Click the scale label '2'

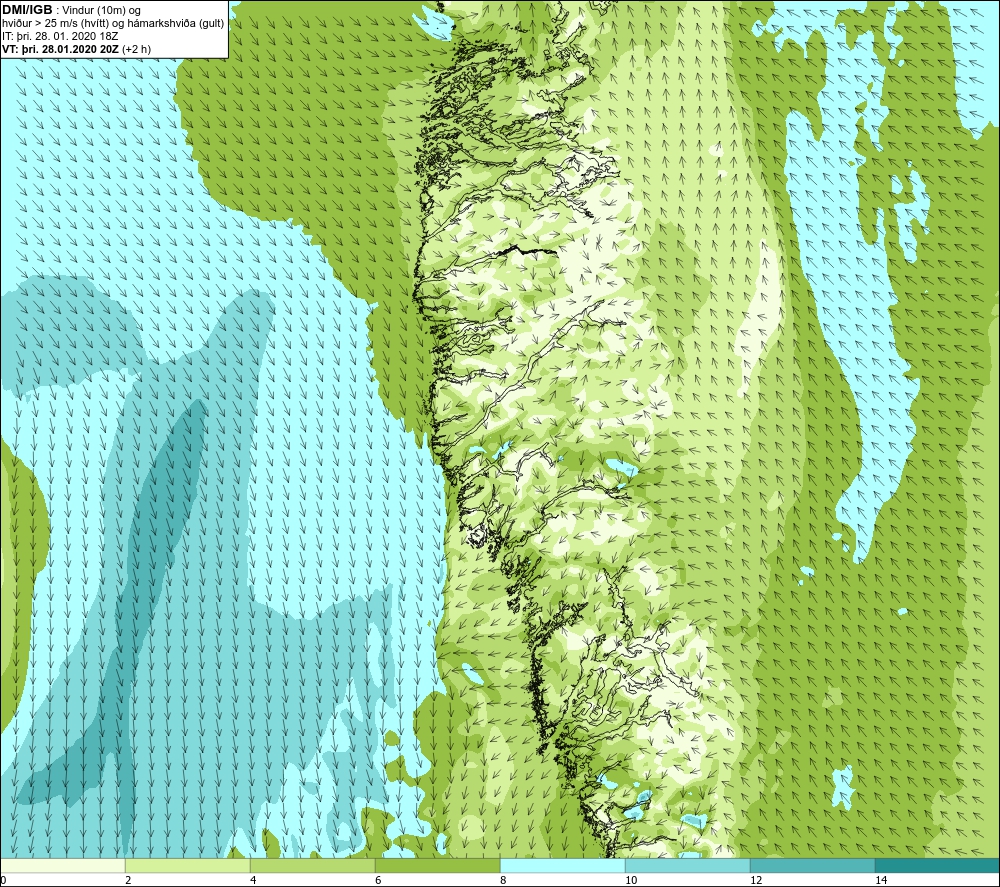128,880
